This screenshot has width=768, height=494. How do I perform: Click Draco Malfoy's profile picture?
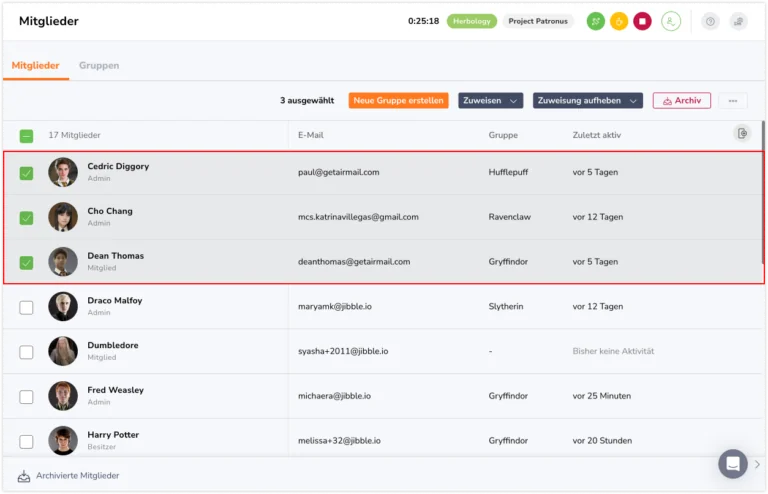point(63,306)
